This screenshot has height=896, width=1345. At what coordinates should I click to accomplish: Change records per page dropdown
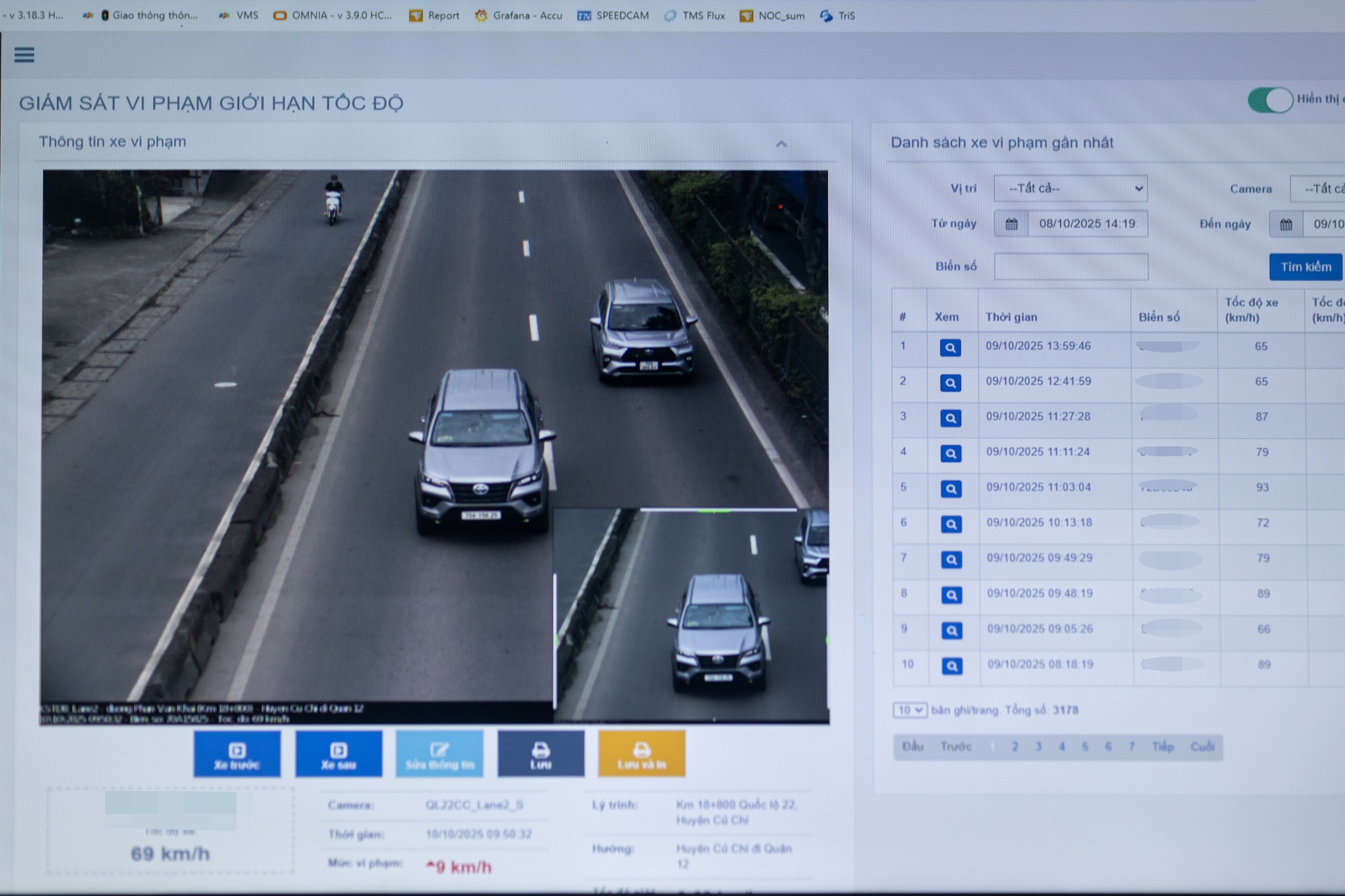910,710
